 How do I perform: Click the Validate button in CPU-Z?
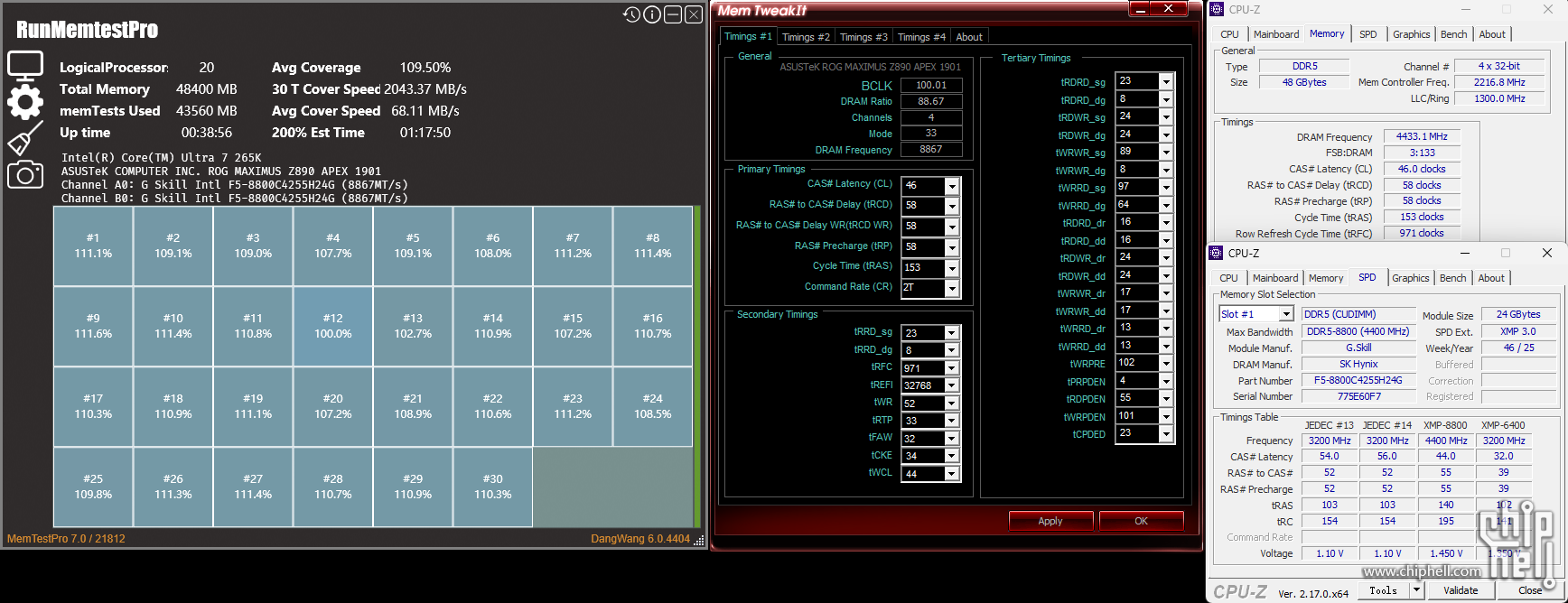[1461, 590]
